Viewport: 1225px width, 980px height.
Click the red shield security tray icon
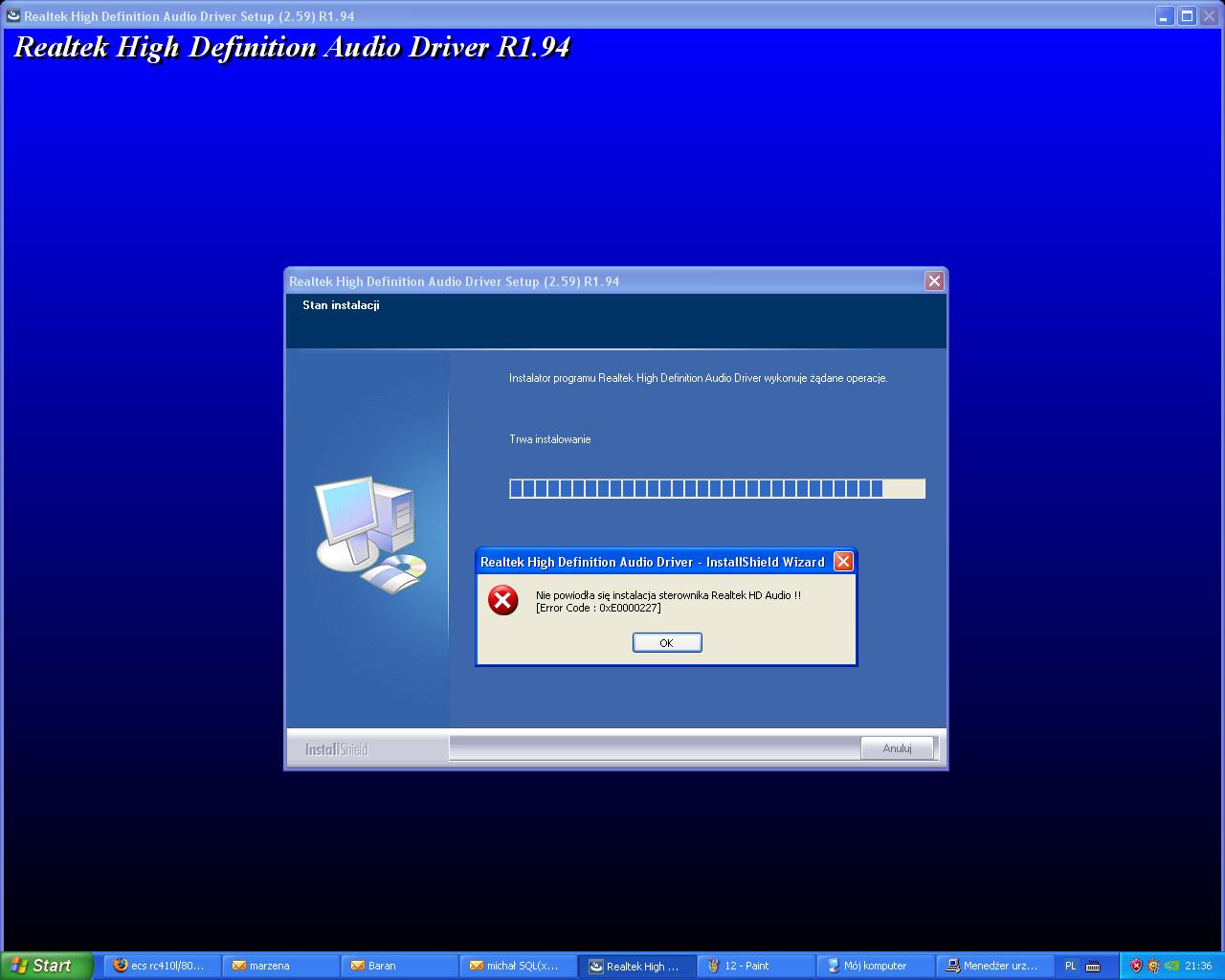coord(1136,966)
